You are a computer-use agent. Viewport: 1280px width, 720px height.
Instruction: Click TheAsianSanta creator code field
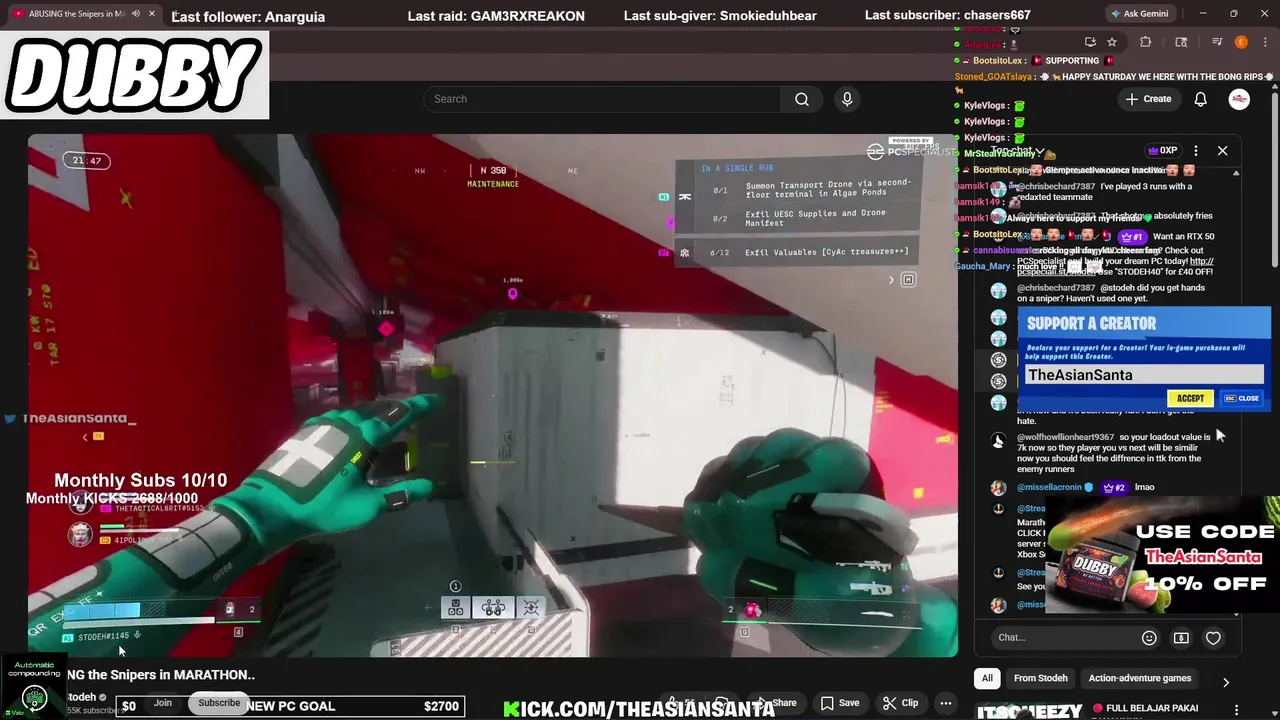1144,375
